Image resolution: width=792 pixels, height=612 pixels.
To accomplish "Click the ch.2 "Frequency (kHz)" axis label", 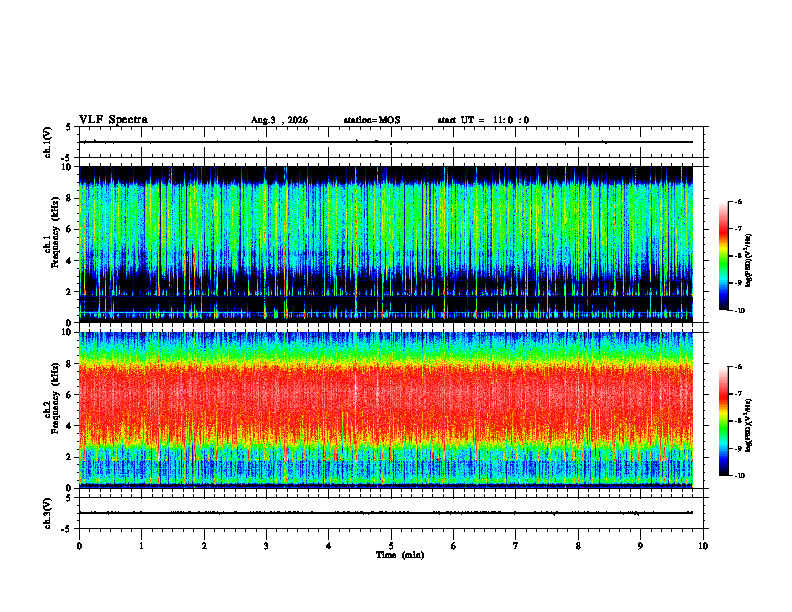I will coord(55,398).
